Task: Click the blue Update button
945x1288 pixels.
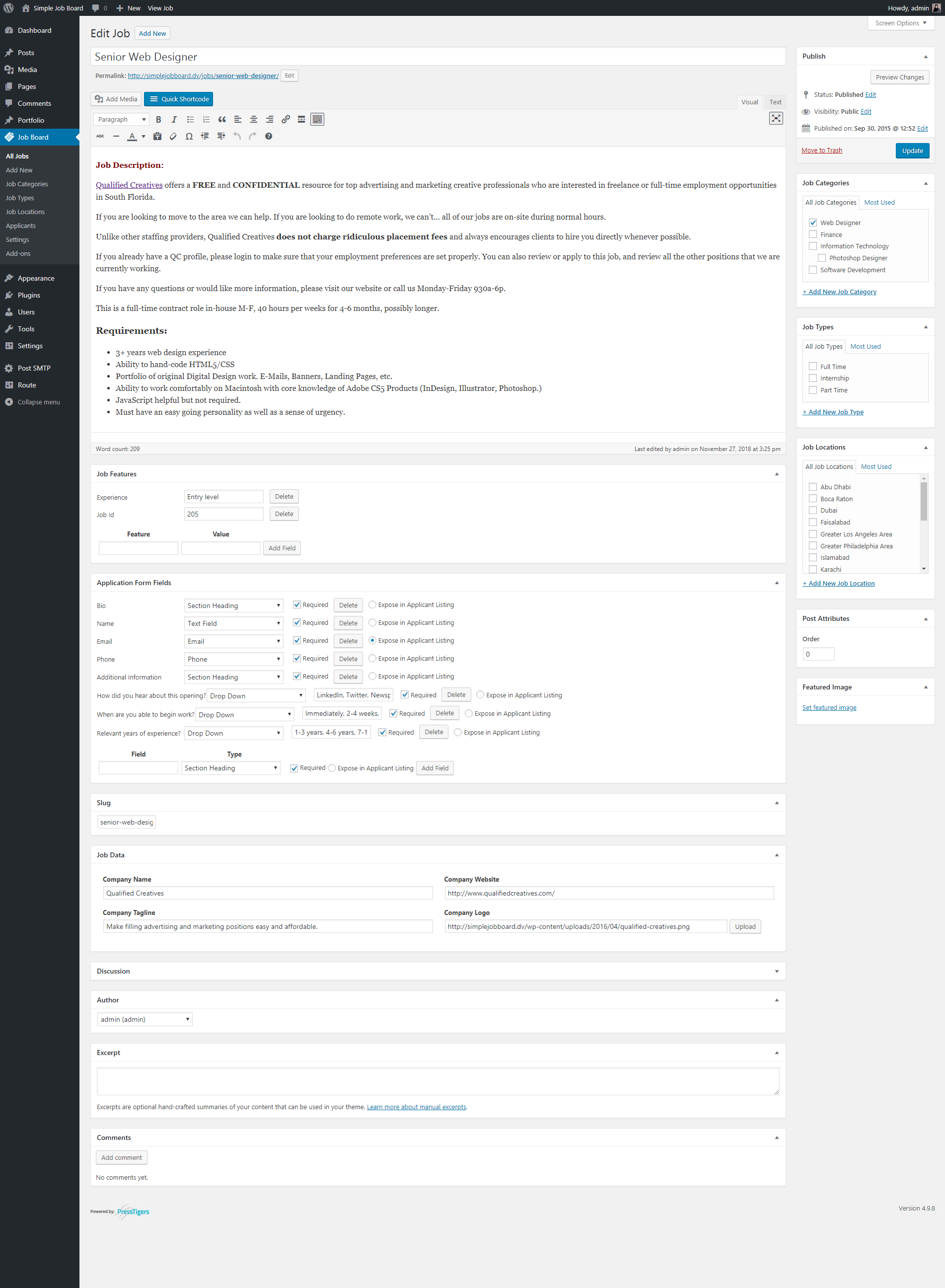Action: pos(912,151)
